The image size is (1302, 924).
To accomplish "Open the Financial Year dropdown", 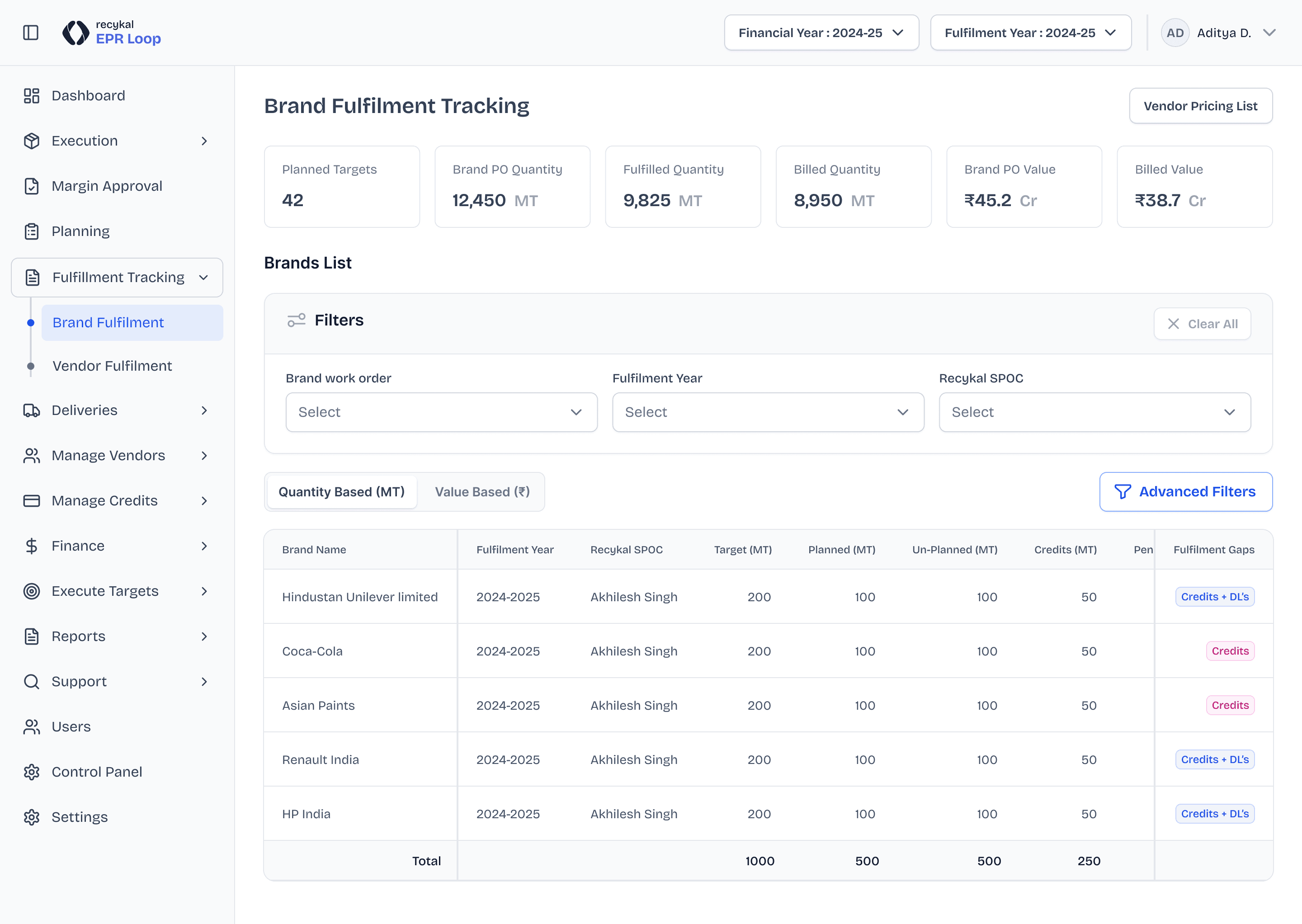I will point(821,33).
